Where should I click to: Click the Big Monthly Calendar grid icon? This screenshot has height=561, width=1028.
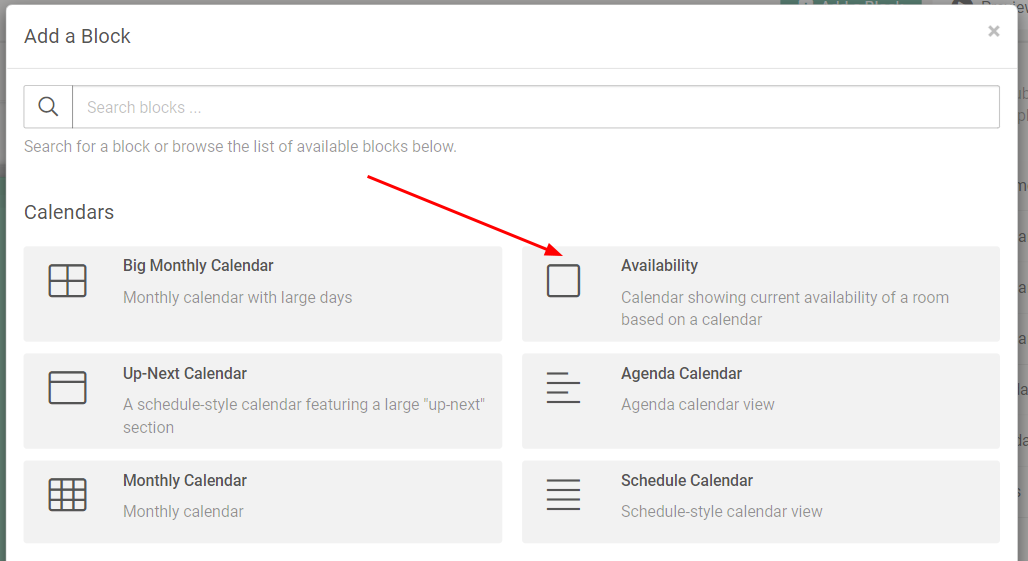67,281
